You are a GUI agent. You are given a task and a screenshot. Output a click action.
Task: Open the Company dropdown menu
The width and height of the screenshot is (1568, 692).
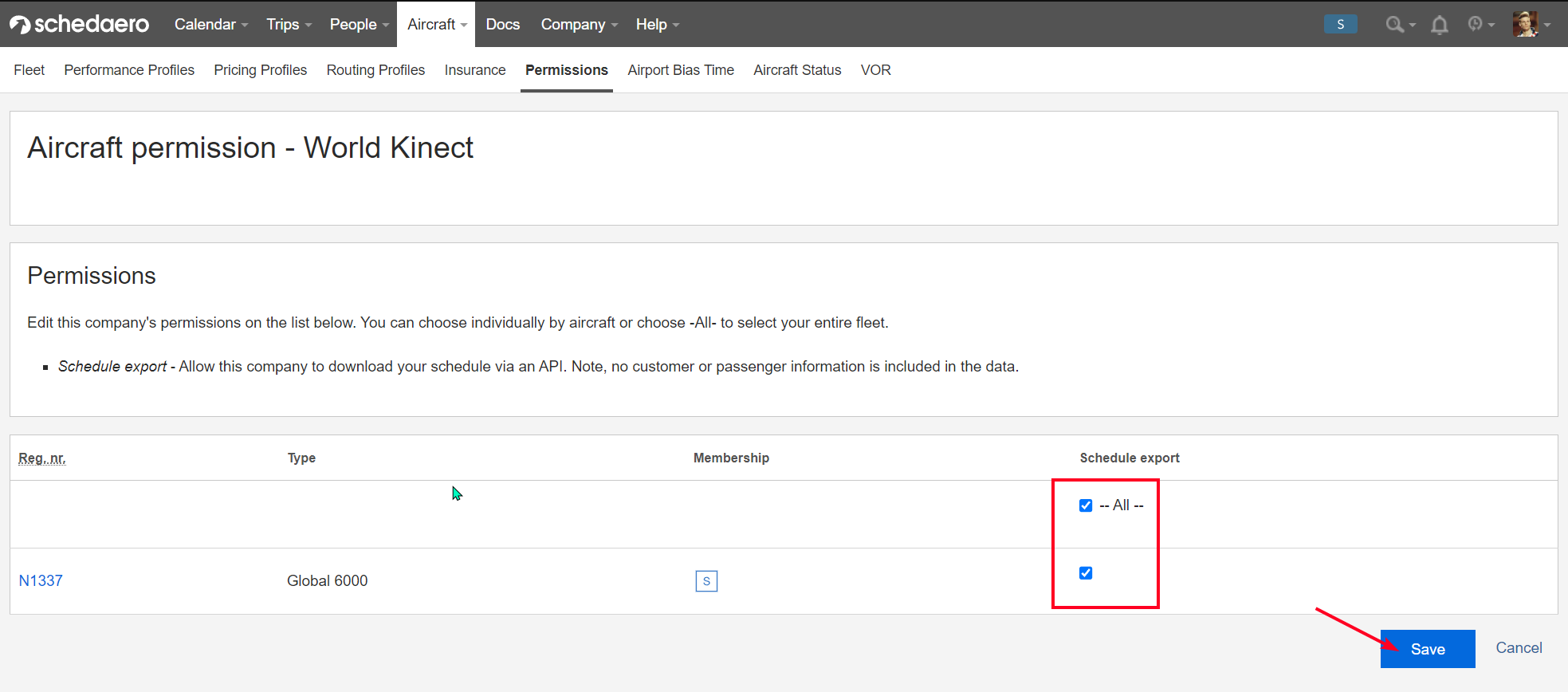[579, 24]
